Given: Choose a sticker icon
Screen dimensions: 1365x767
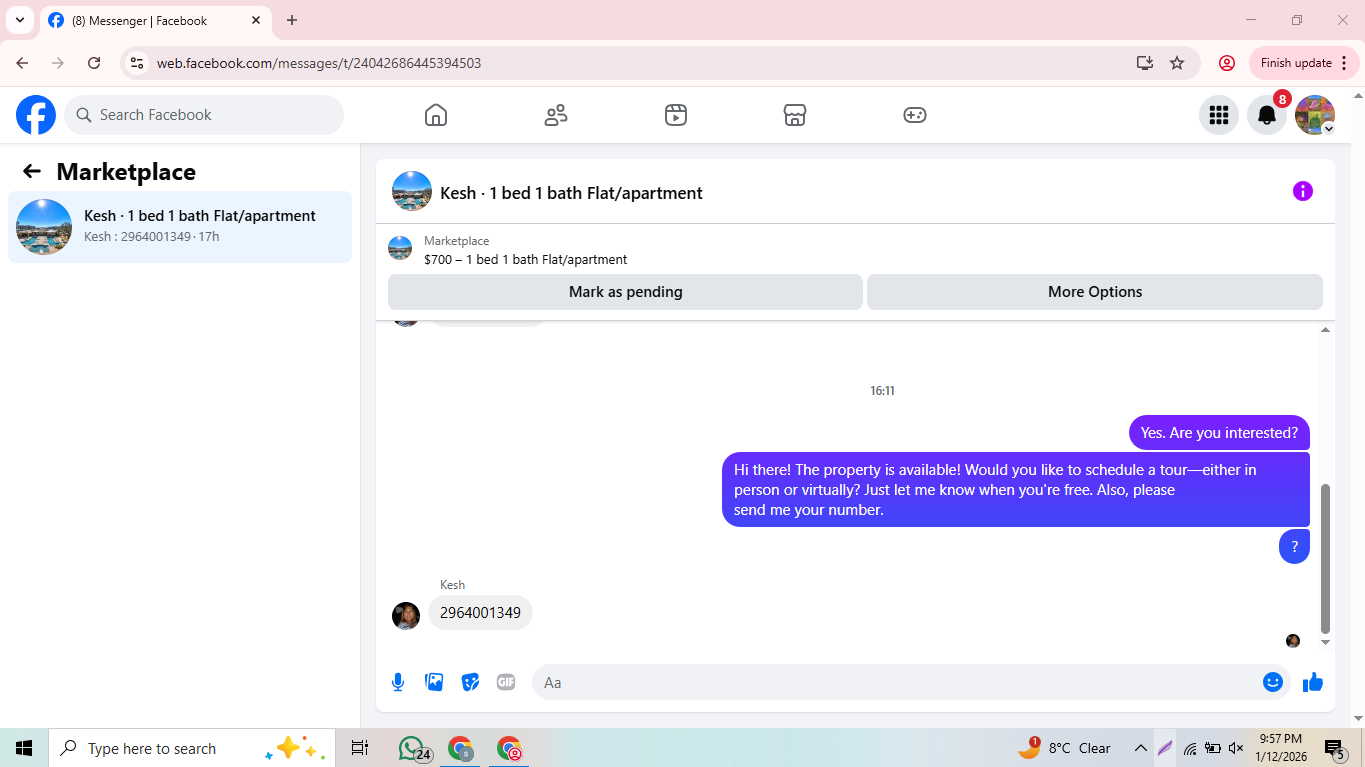Looking at the screenshot, I should (x=470, y=682).
